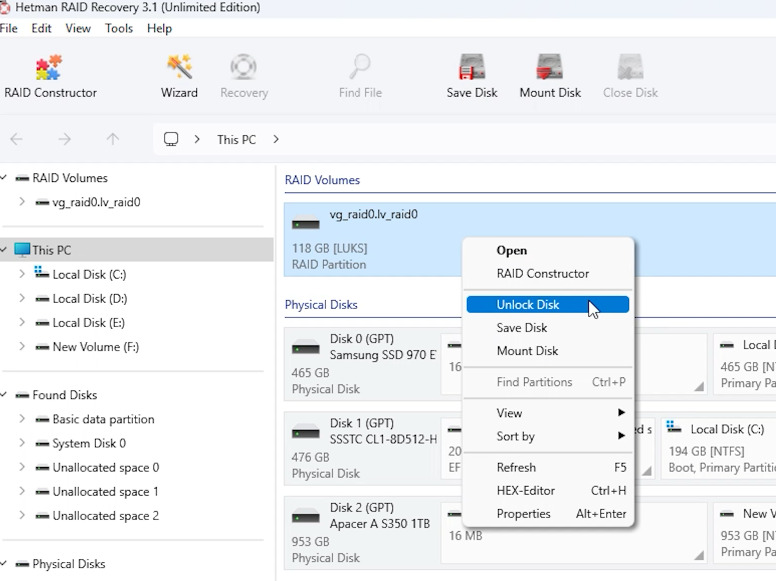This screenshot has height=581, width=776.
Task: Click the Local Disk (C:) Windows icon in tree
Action: [42, 273]
